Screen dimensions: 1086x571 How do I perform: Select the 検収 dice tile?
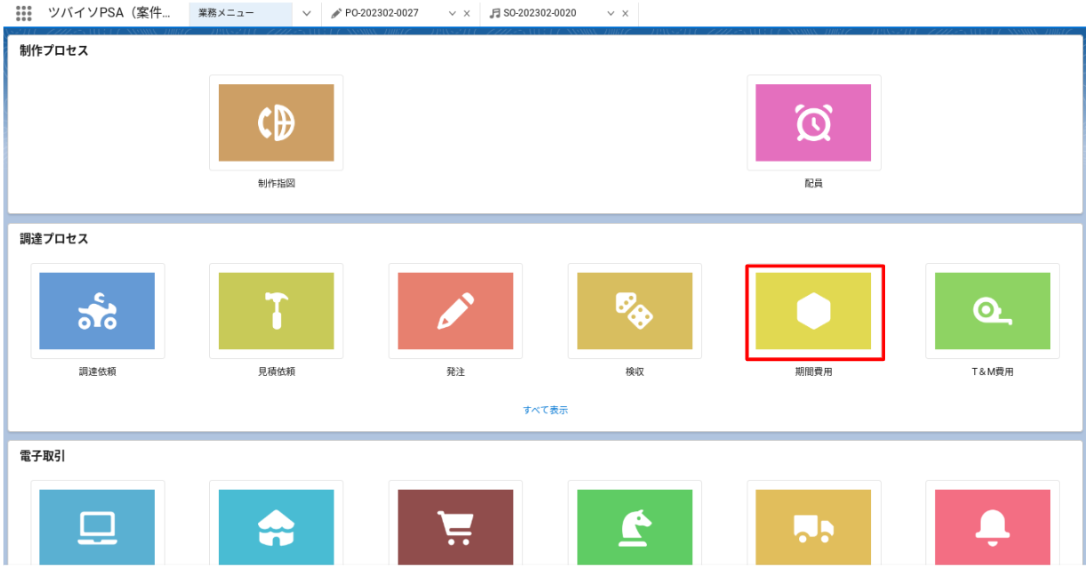(x=634, y=311)
